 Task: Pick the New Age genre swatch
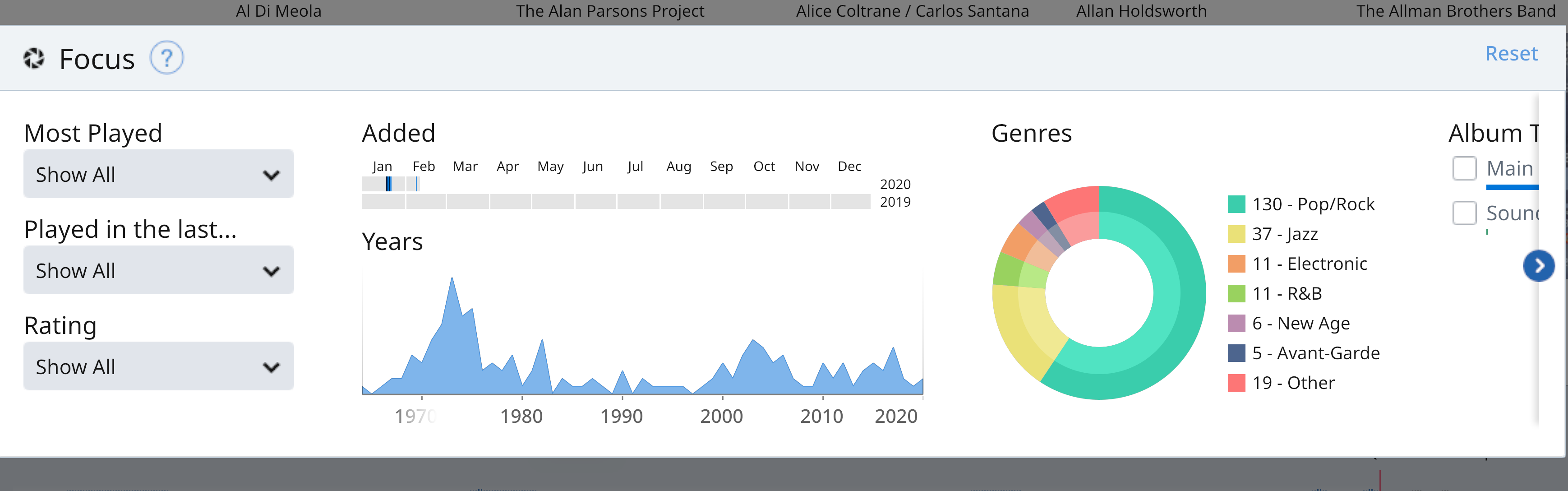point(1236,324)
